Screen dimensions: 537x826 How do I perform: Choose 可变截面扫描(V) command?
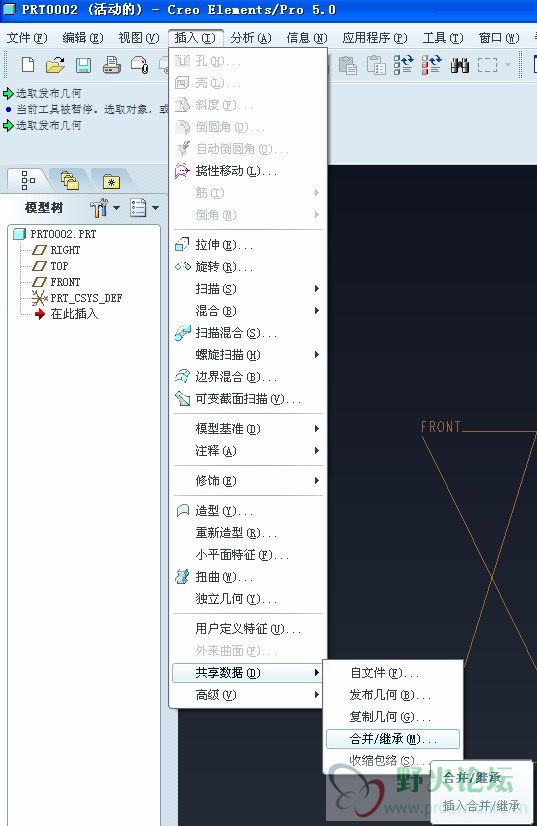click(x=247, y=399)
